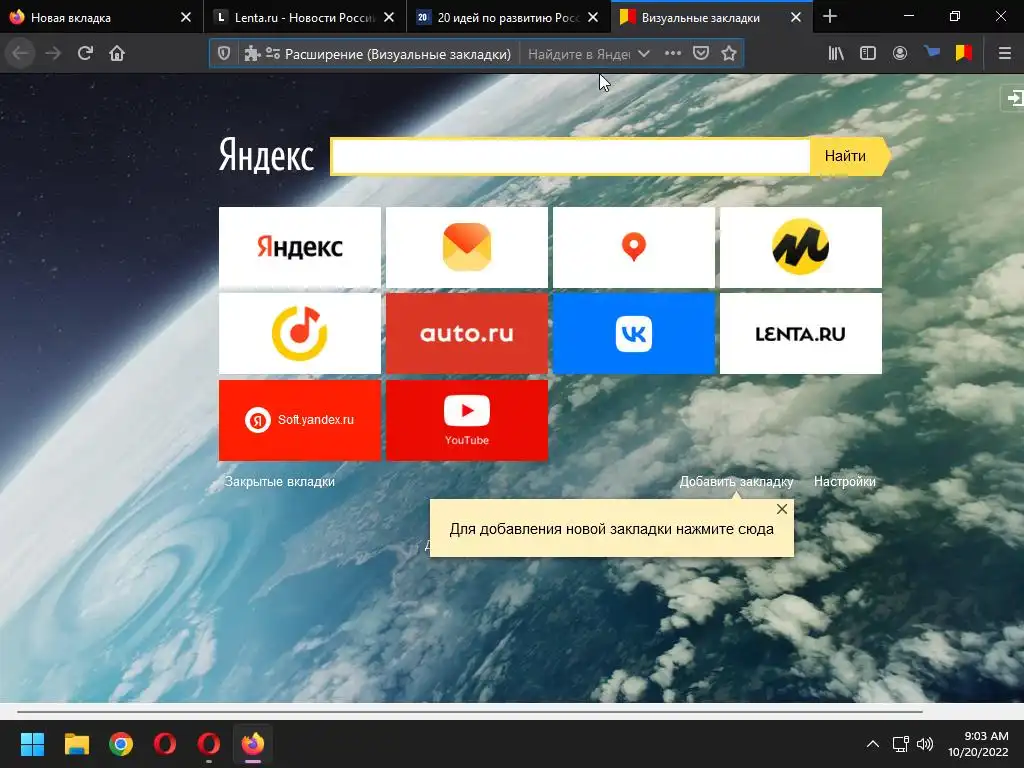This screenshot has height=768, width=1024.
Task: Bookmark this page with the star
Action: [x=729, y=54]
